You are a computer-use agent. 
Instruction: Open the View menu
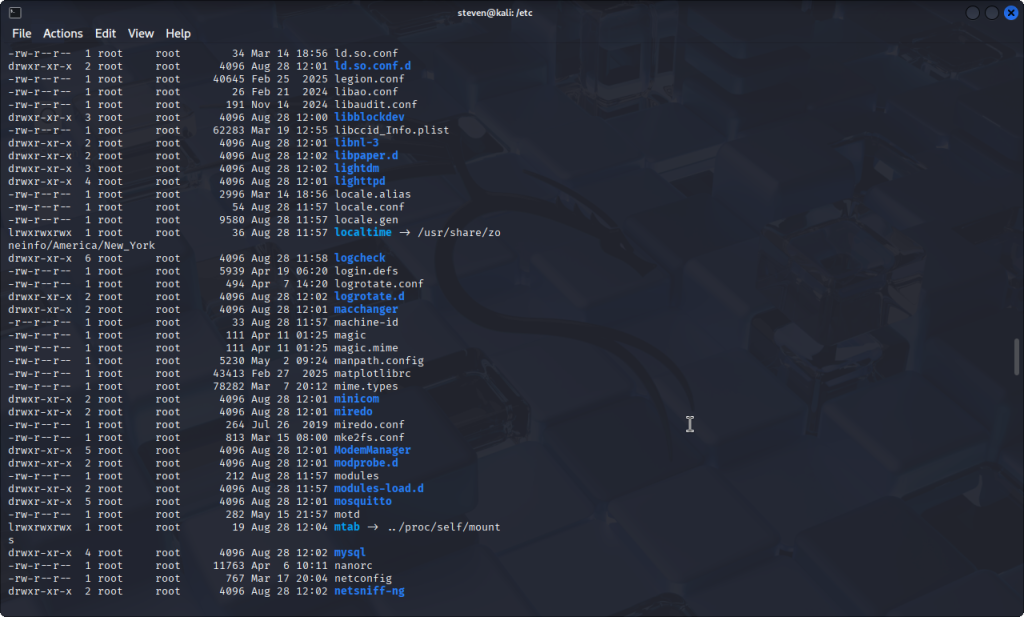coord(141,33)
